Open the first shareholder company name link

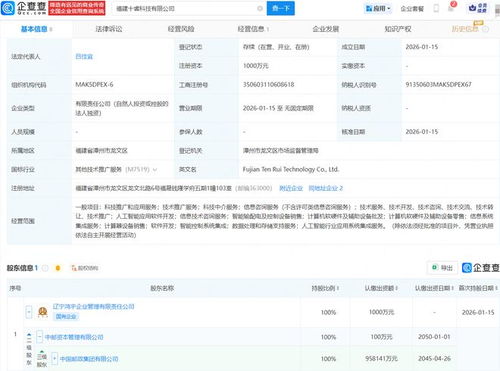pos(93,306)
